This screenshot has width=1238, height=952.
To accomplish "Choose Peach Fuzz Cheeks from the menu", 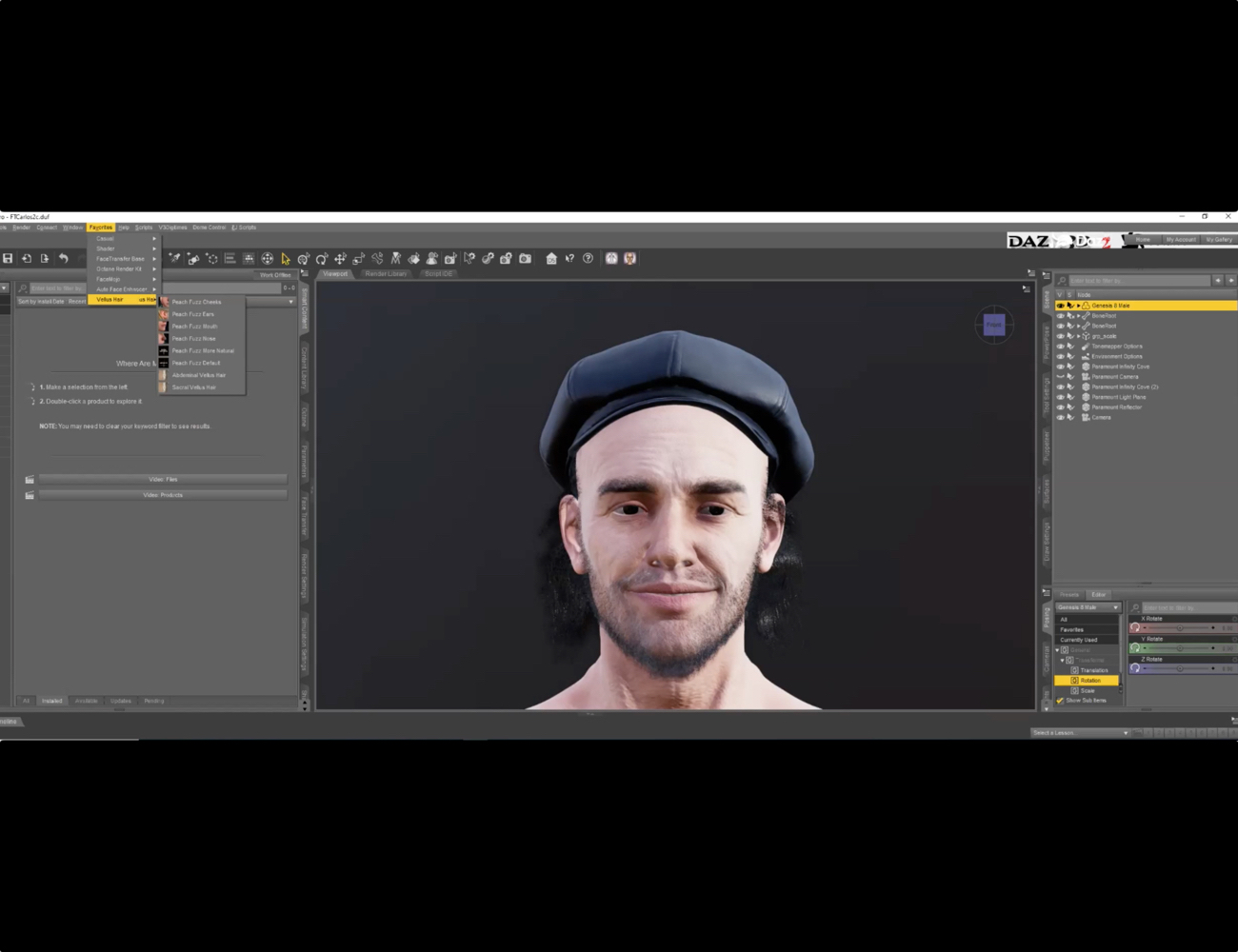I will point(196,302).
